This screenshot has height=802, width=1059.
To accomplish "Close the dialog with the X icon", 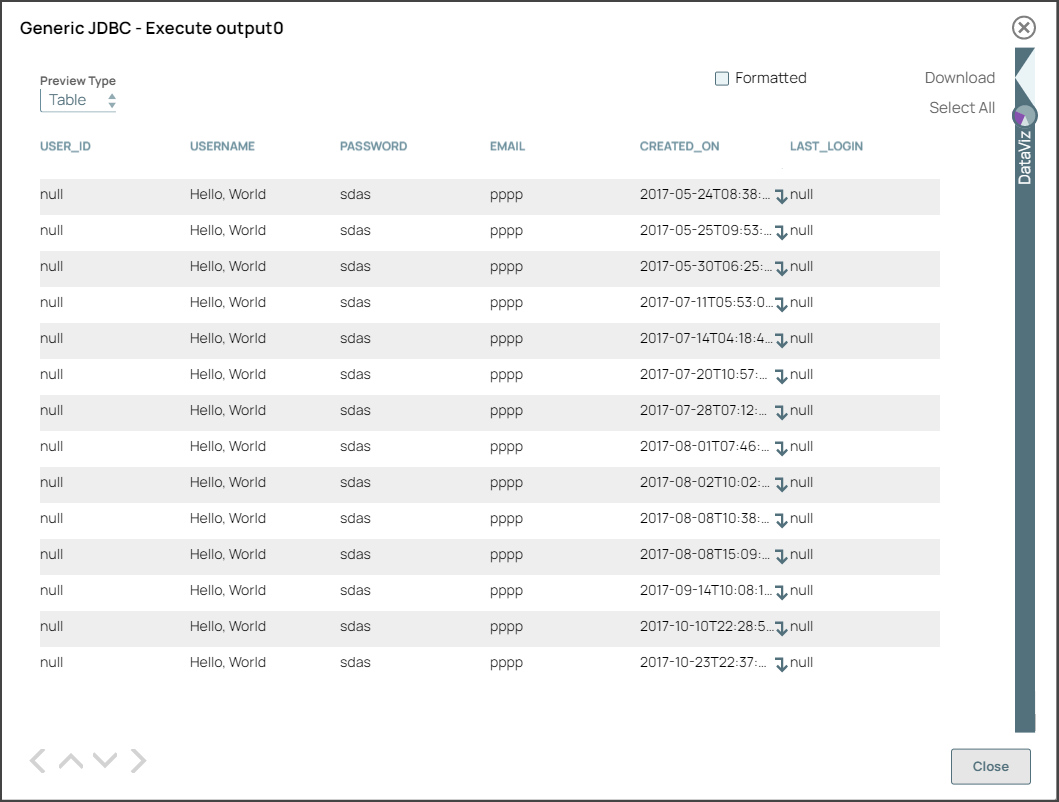I will click(x=1023, y=27).
